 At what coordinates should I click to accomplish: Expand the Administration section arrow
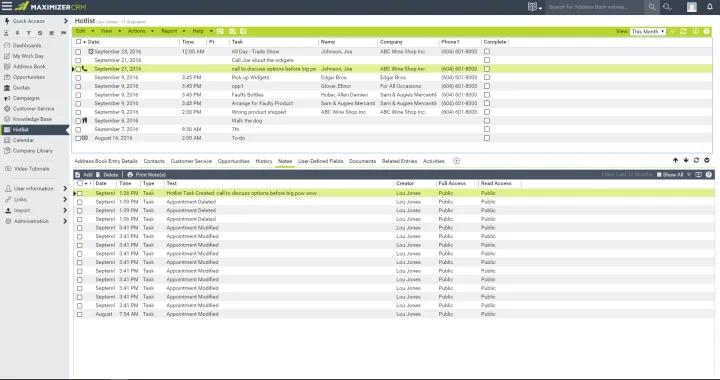(x=65, y=221)
